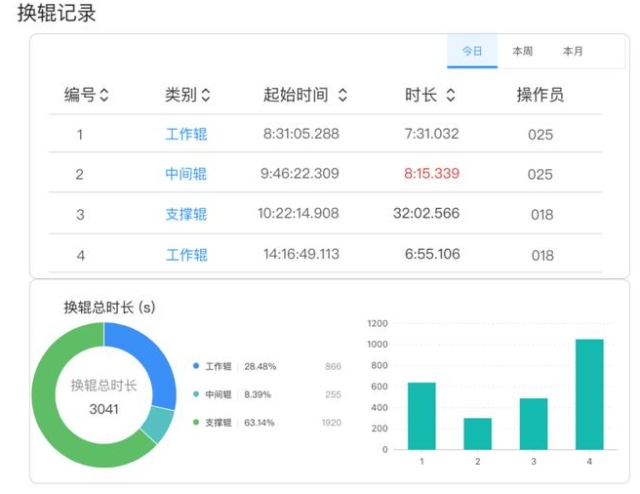This screenshot has height=494, width=640.
Task: Sort records by 时长 duration
Action: [450, 95]
